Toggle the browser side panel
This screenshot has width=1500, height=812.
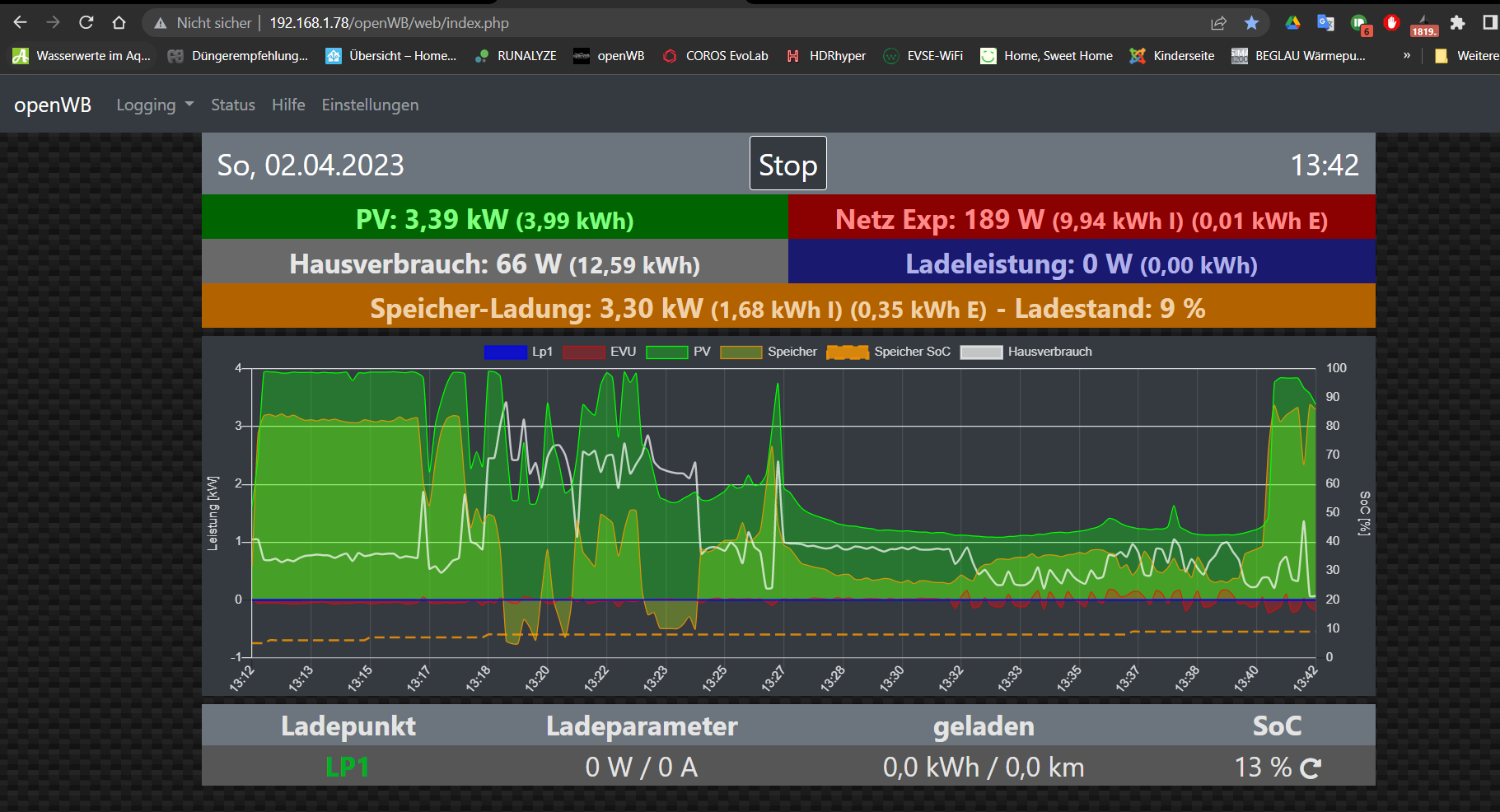click(x=1489, y=23)
